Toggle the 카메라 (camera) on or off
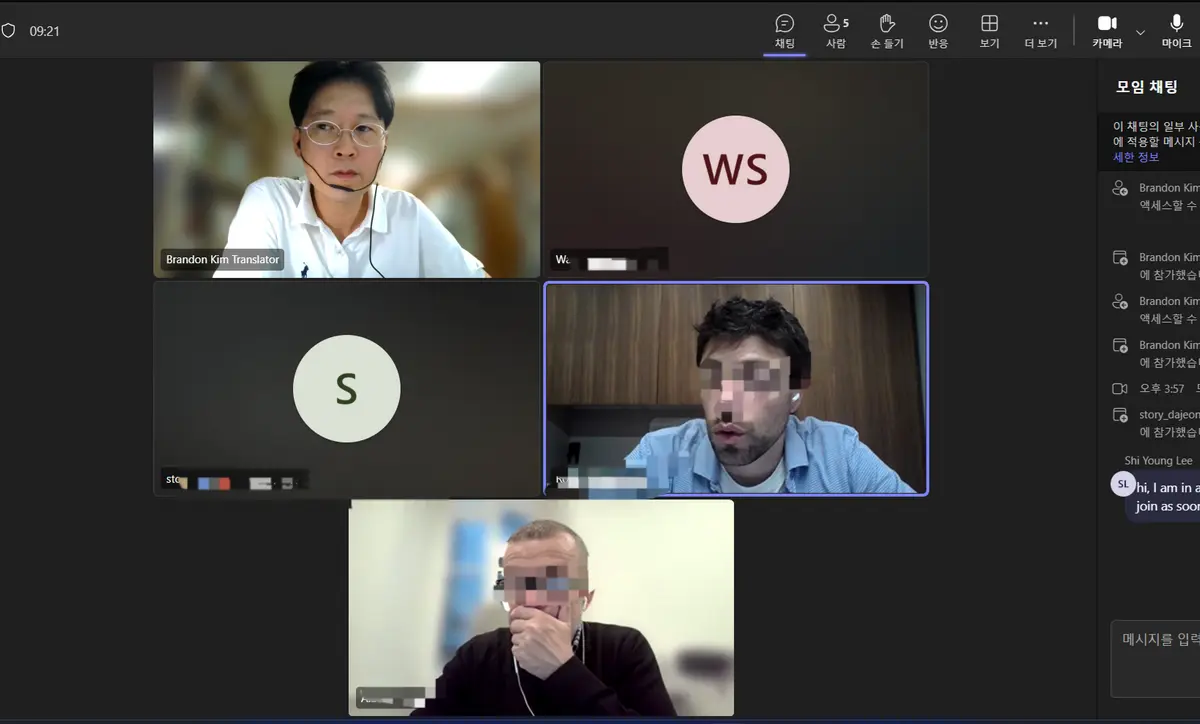This screenshot has width=1200, height=724. tap(1107, 31)
